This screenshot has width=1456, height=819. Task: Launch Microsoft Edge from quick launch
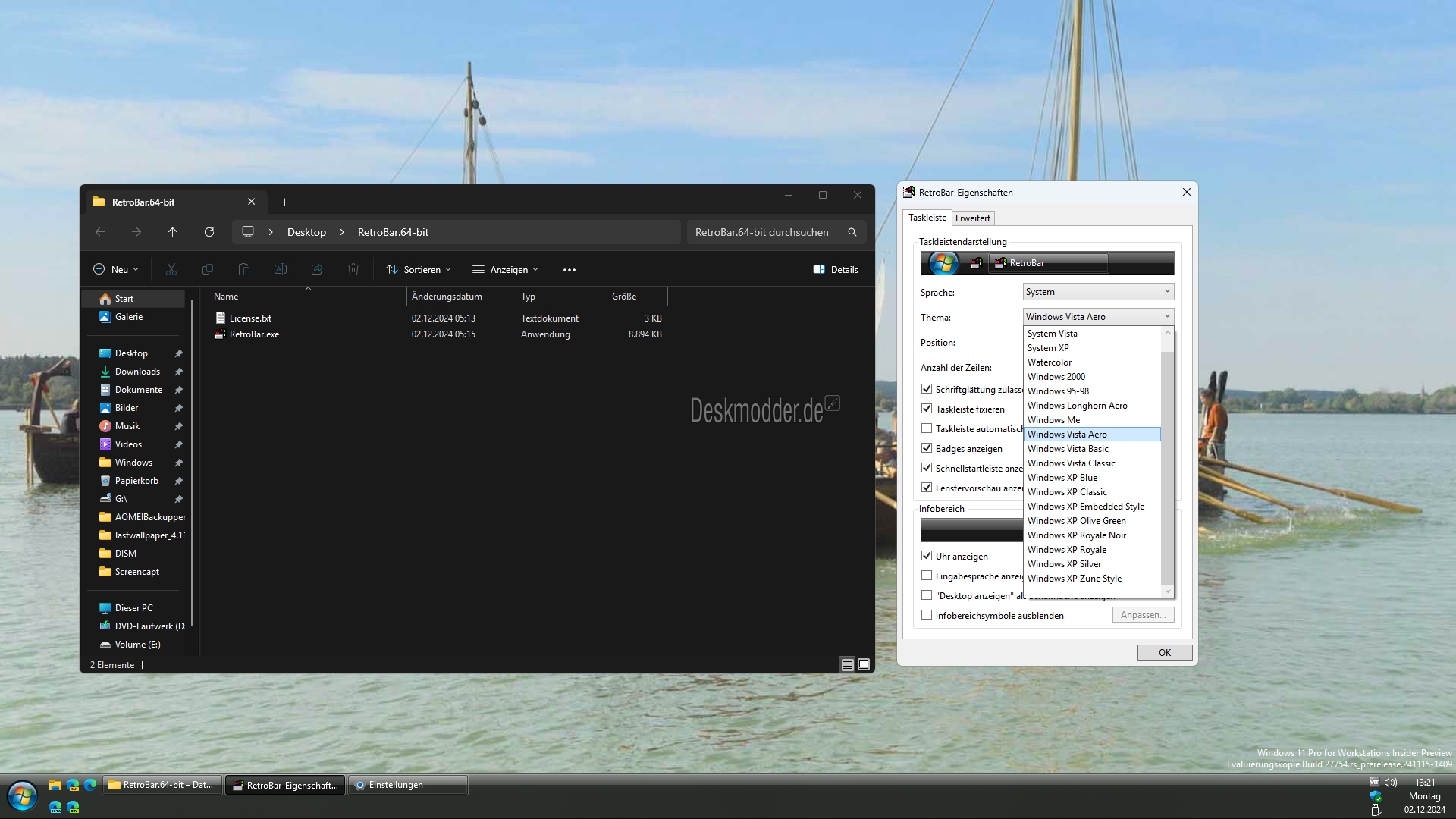click(90, 785)
